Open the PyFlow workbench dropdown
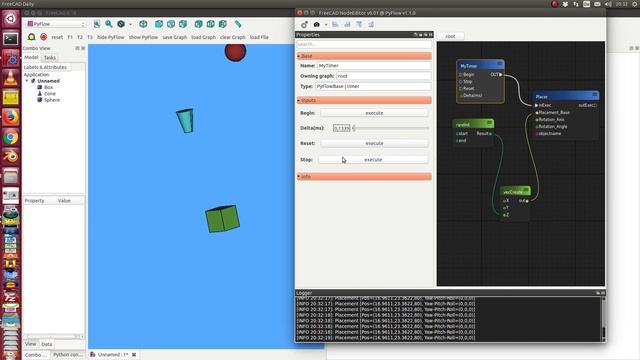 point(56,24)
